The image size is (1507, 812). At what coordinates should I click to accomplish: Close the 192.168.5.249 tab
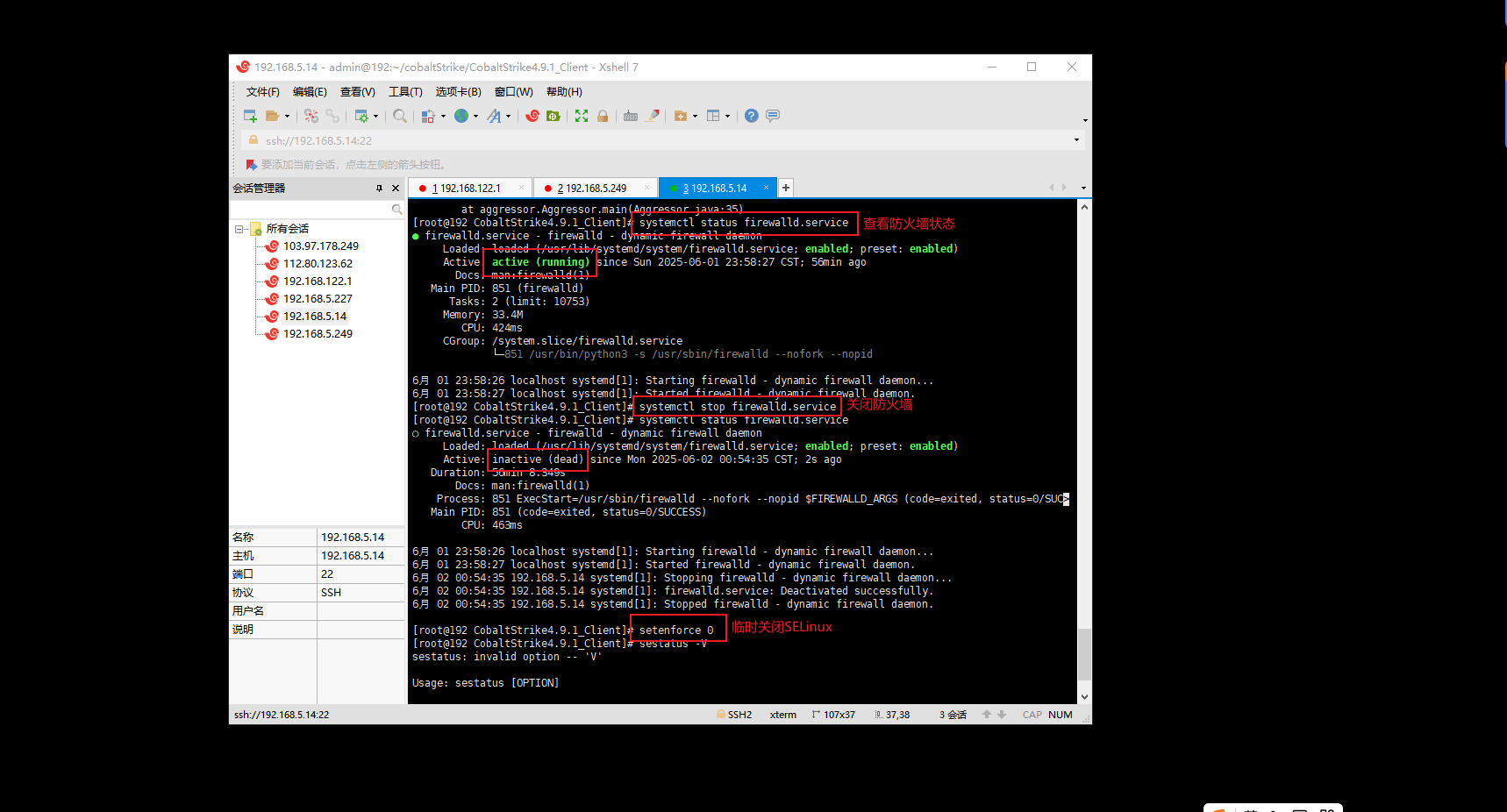tap(647, 188)
